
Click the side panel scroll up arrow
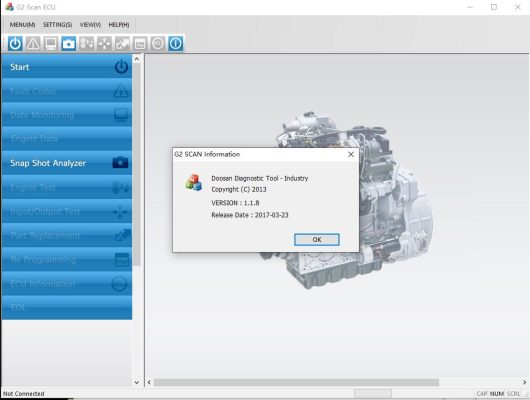[x=137, y=59]
